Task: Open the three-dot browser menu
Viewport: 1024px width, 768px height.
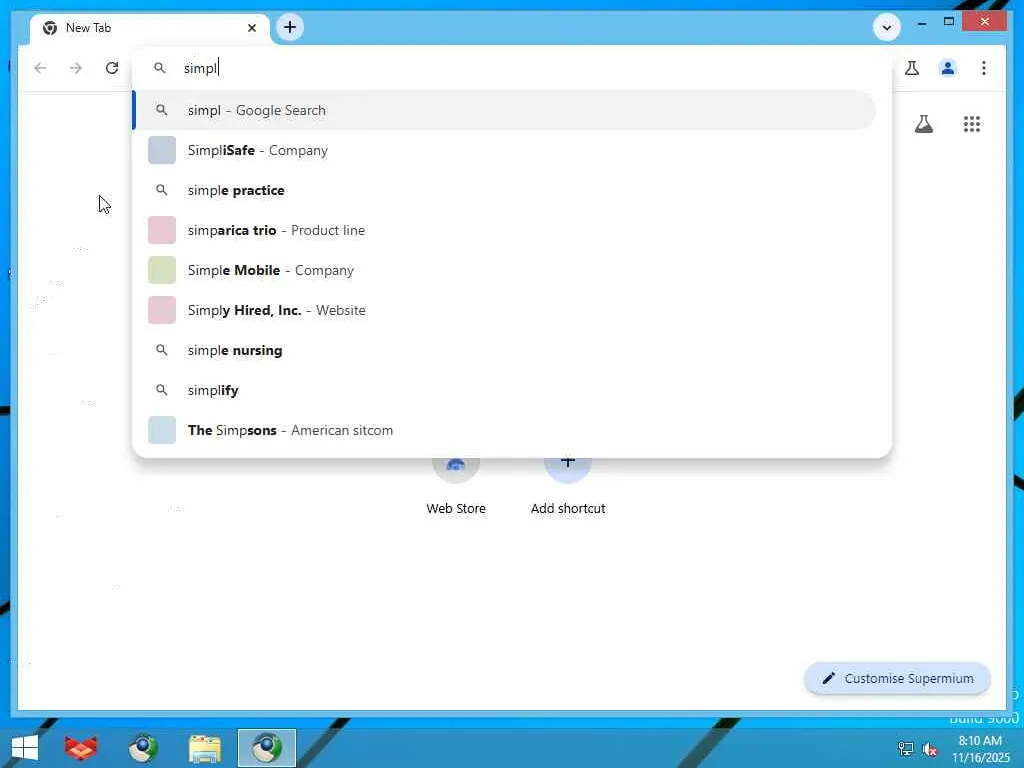Action: click(984, 68)
